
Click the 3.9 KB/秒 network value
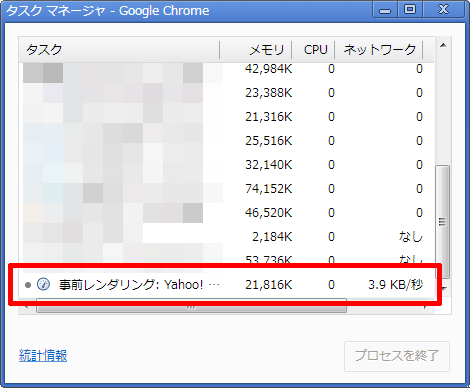pos(395,285)
